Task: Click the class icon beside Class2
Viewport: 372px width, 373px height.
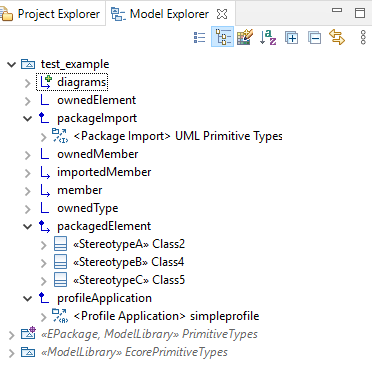Action: click(60, 244)
